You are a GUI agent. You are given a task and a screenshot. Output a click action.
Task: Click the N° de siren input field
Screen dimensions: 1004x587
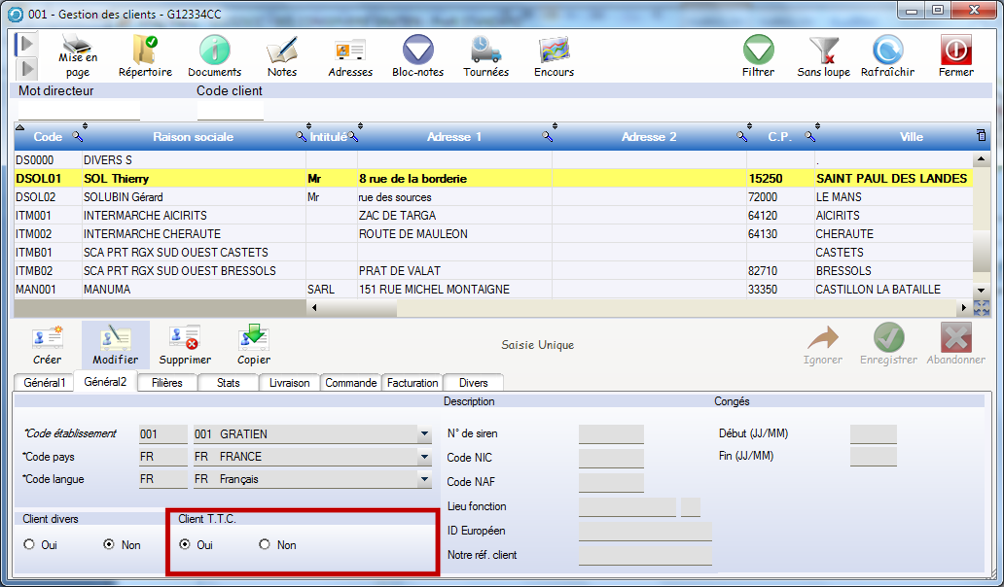coord(611,434)
